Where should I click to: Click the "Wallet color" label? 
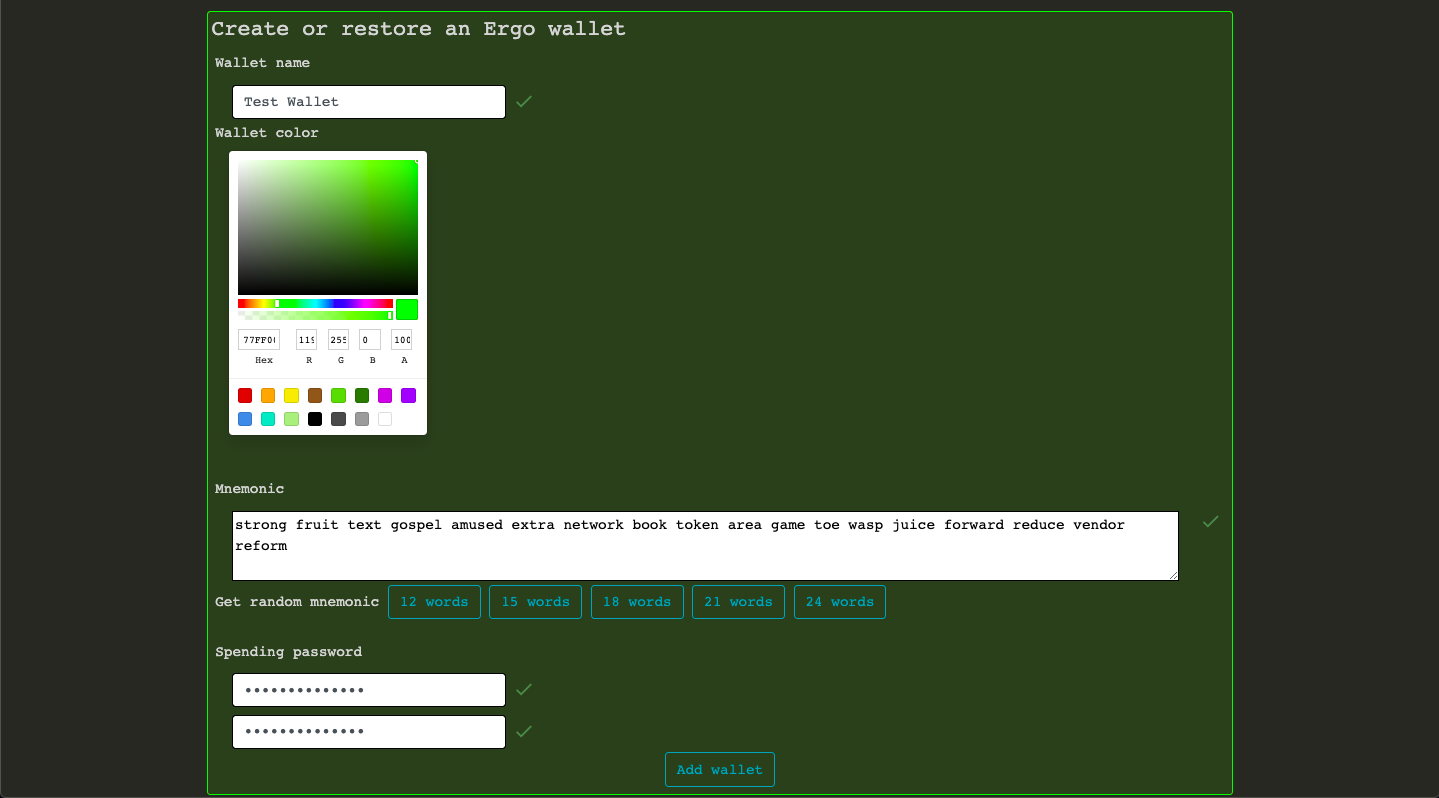coord(267,133)
